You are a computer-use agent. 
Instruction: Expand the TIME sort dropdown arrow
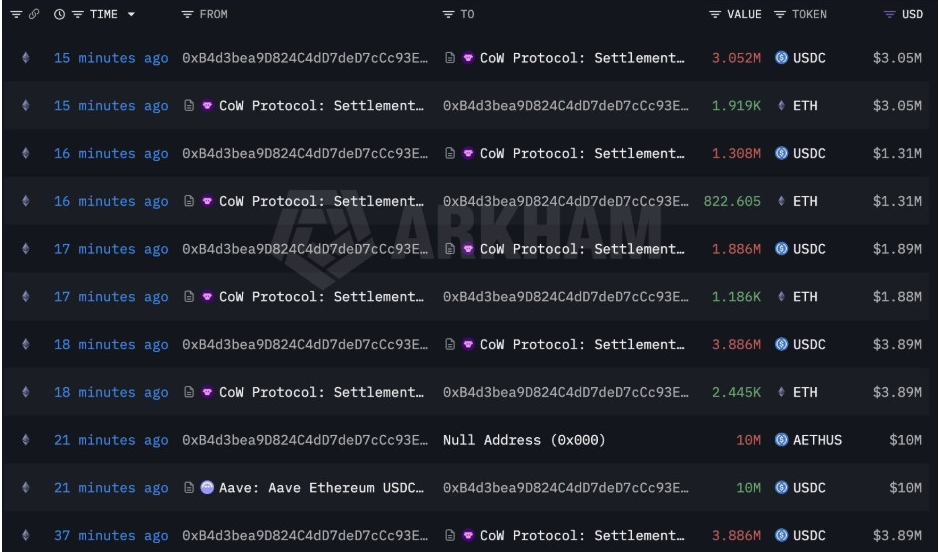coord(131,14)
